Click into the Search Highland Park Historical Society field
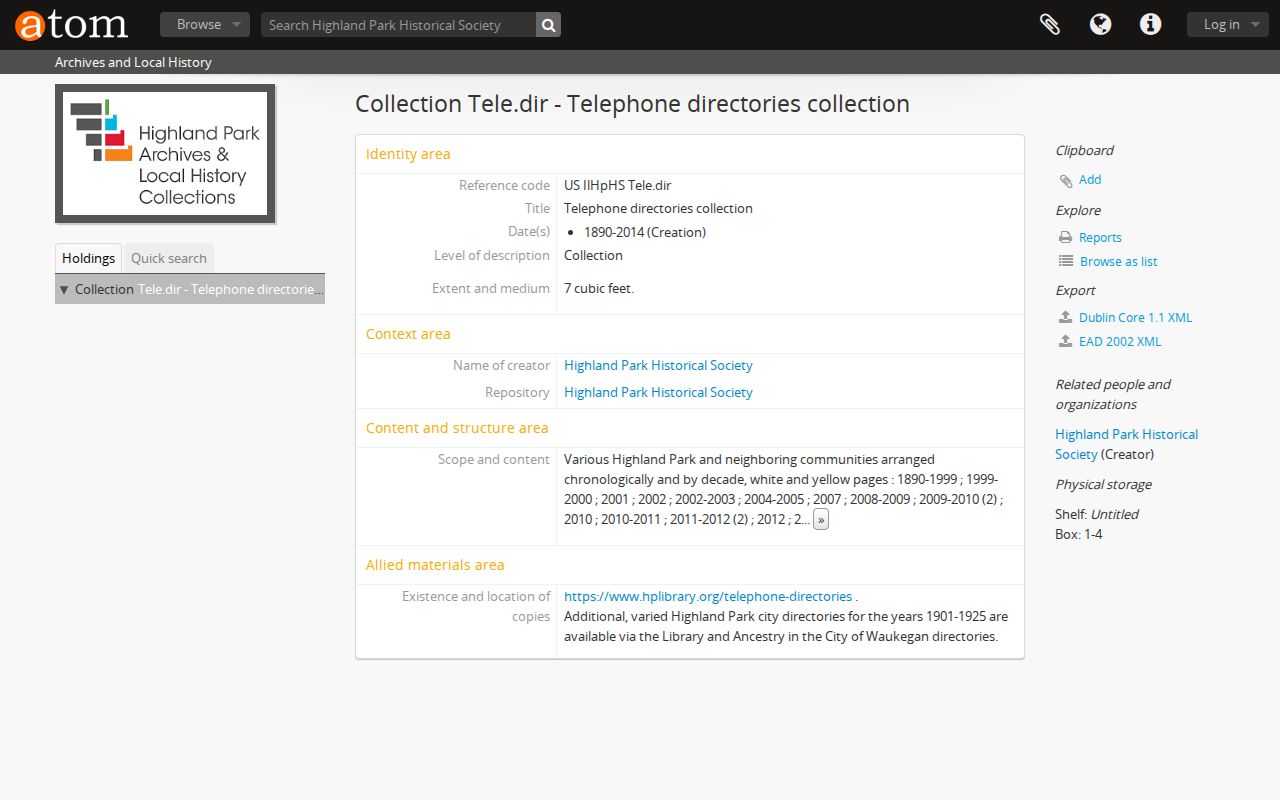Viewport: 1280px width, 800px height. click(x=398, y=25)
